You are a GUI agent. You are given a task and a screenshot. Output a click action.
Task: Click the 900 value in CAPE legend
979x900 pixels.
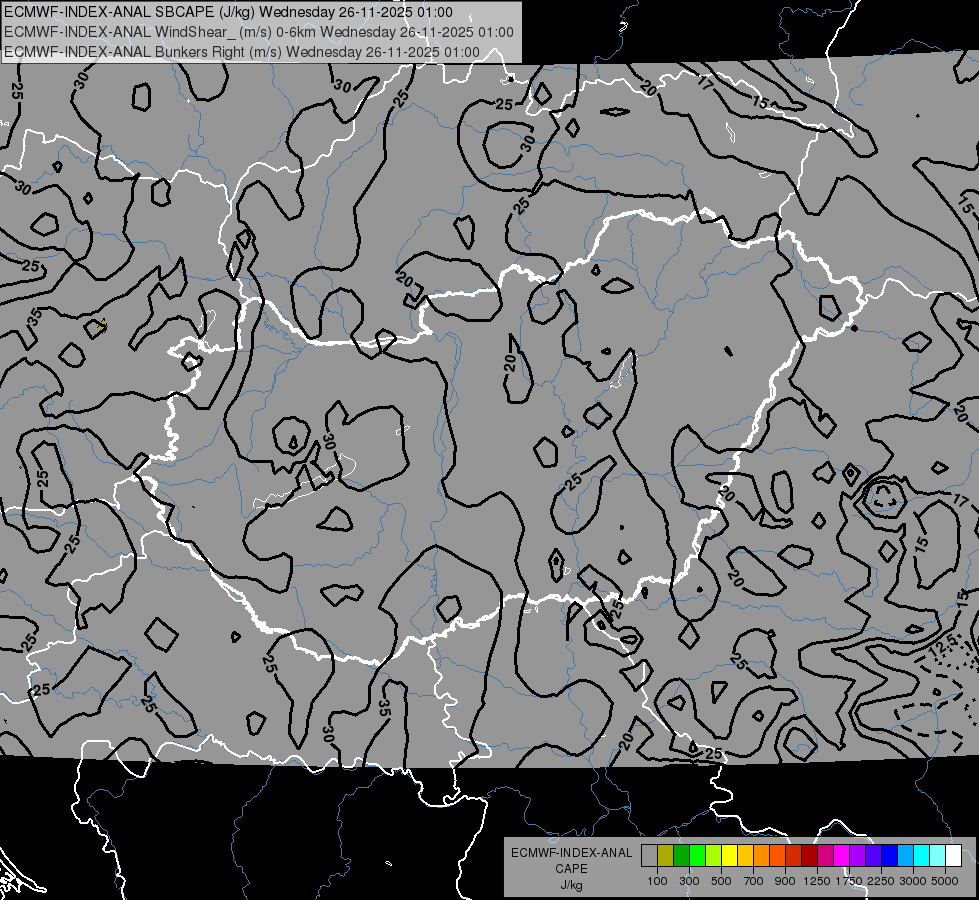tap(785, 881)
